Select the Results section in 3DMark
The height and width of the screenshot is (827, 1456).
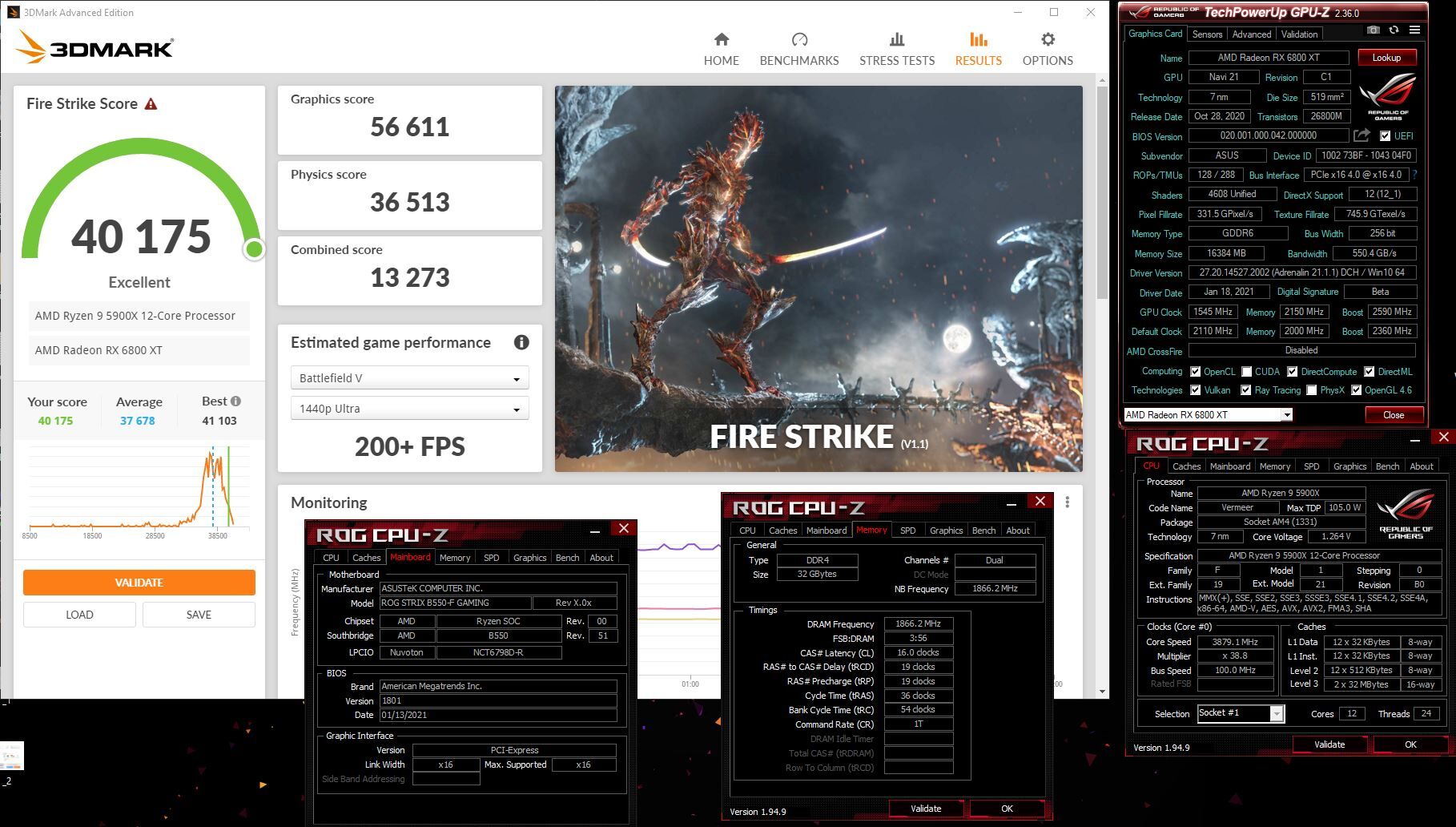[978, 49]
